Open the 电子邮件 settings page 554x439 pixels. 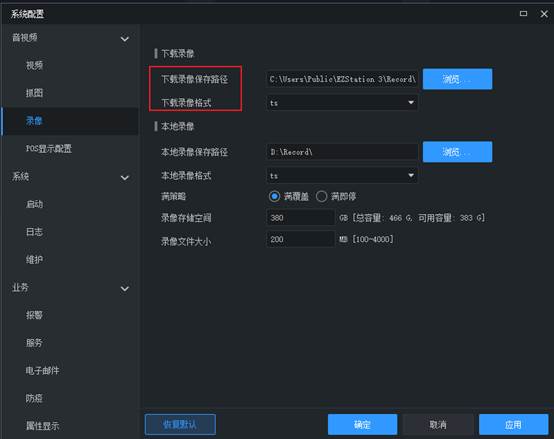(42, 370)
